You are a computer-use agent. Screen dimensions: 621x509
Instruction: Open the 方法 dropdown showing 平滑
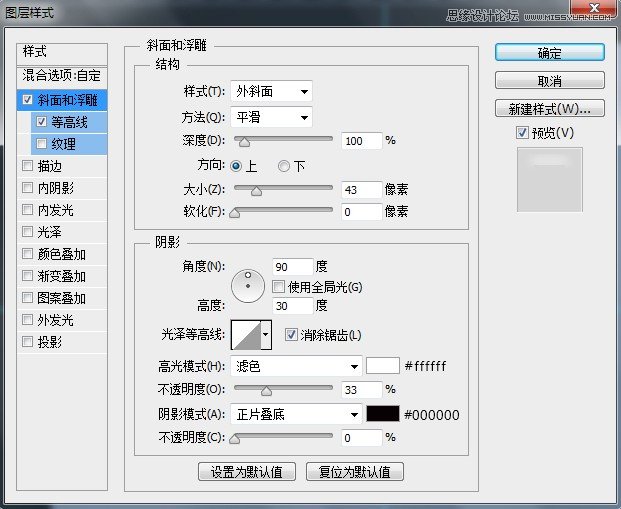(271, 117)
